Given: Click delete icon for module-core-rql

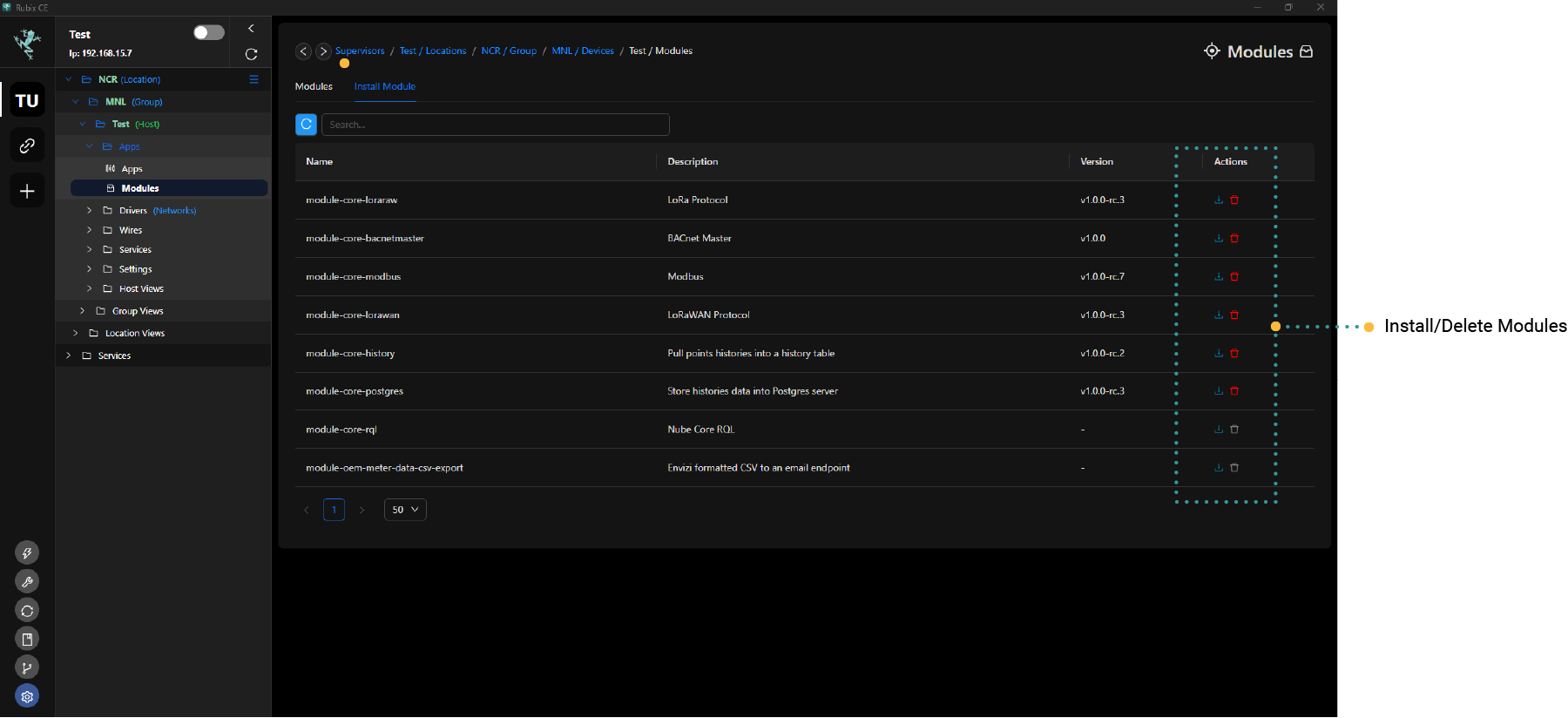Looking at the screenshot, I should [x=1234, y=429].
